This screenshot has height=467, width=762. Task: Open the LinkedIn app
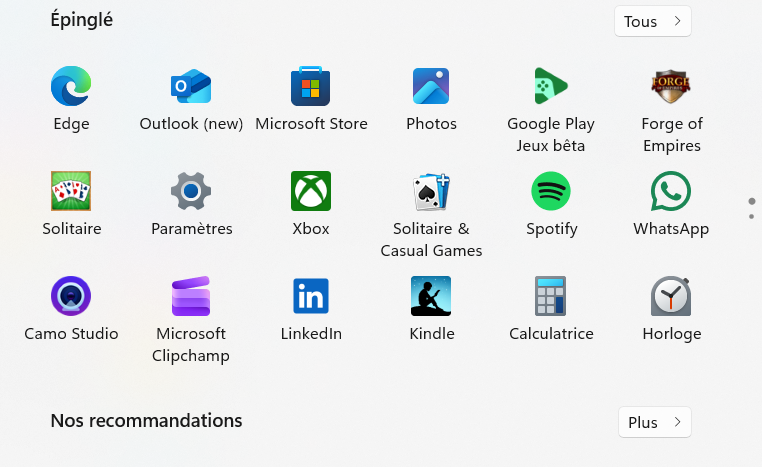coord(311,296)
